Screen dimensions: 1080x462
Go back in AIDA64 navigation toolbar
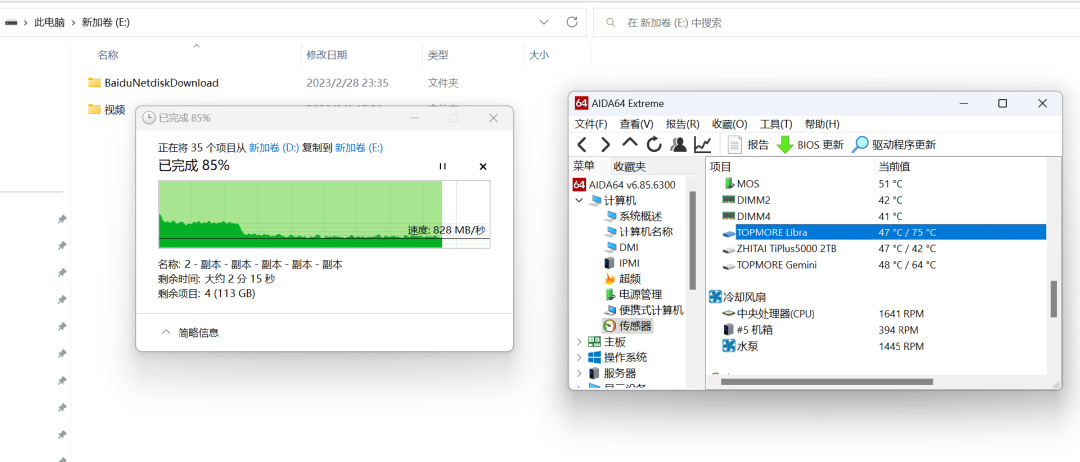point(582,145)
